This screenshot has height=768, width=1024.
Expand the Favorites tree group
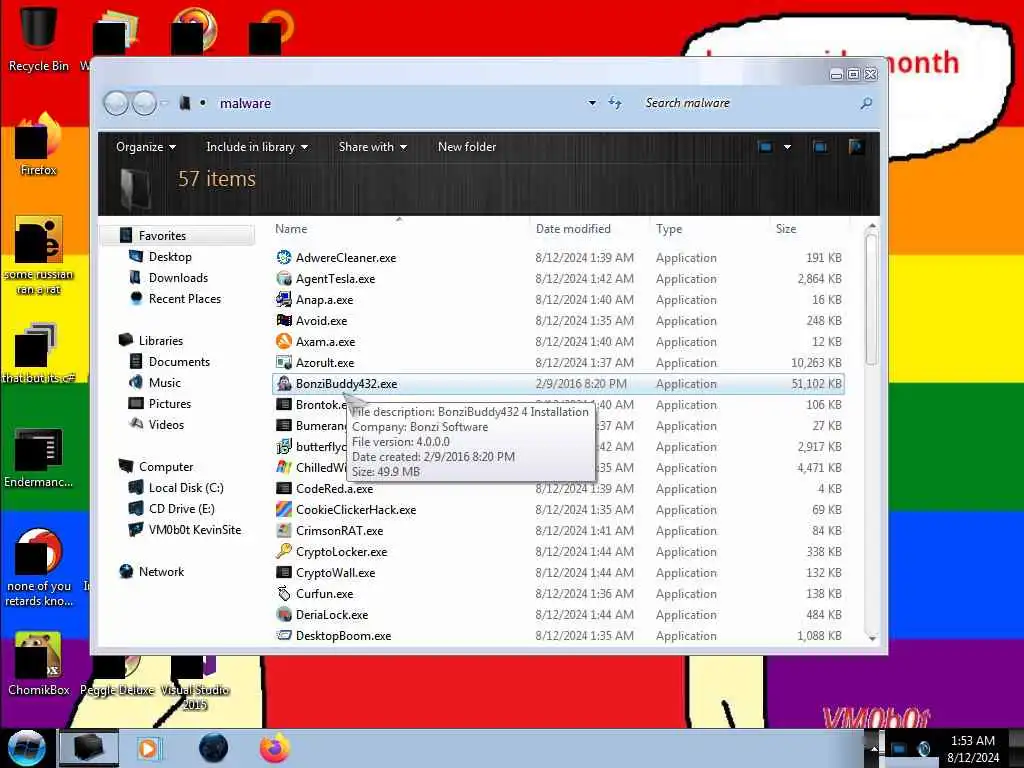click(x=177, y=235)
